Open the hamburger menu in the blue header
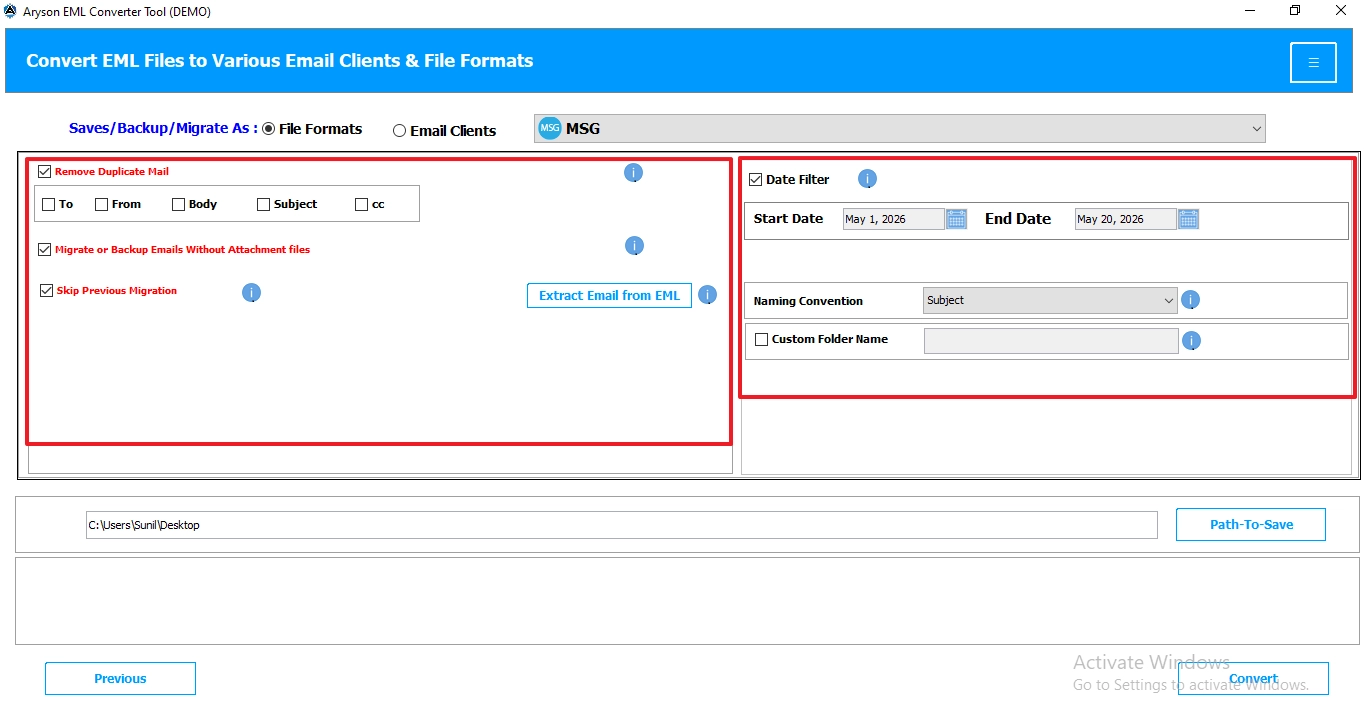 1313,62
